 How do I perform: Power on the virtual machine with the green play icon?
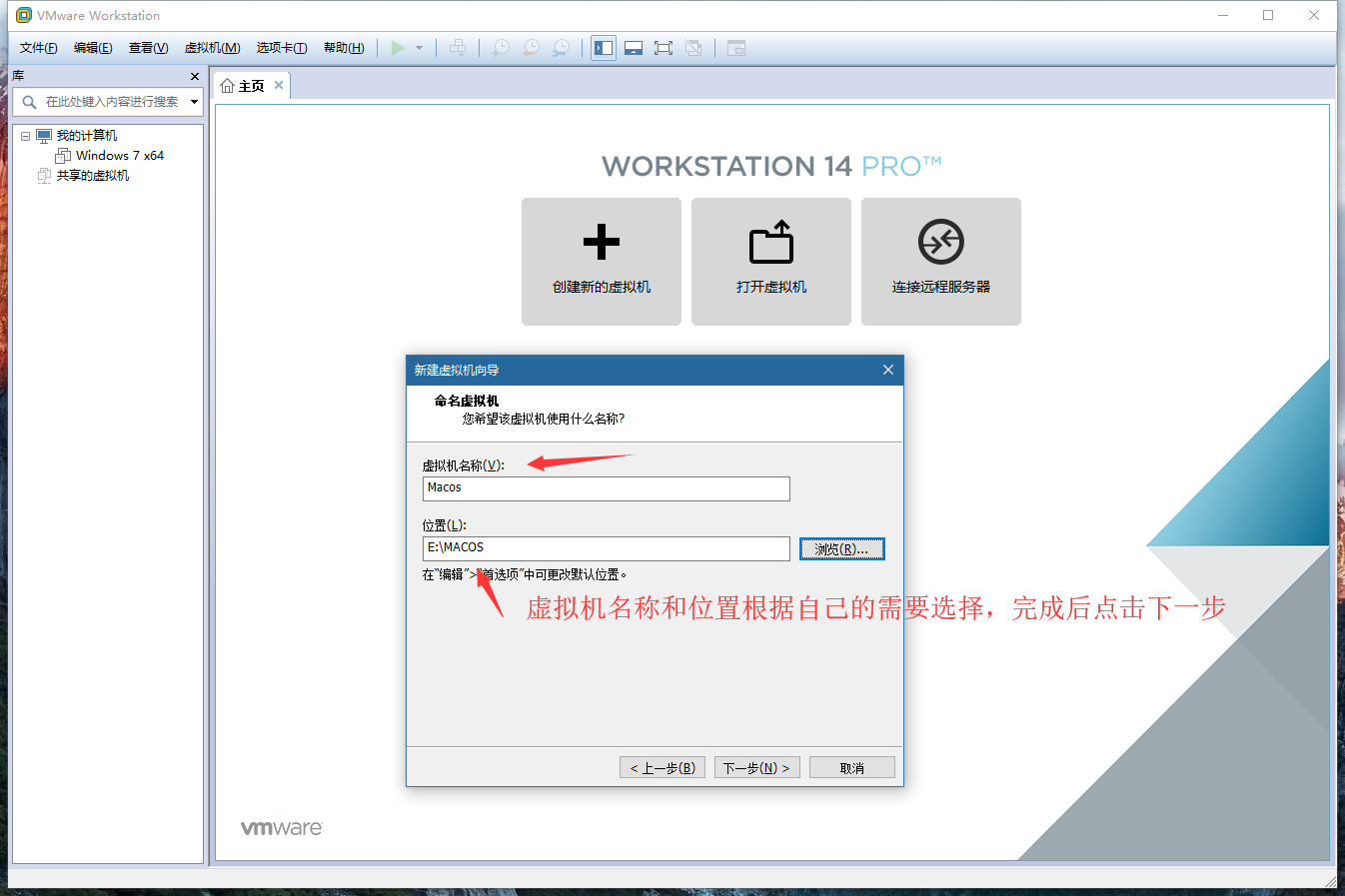tap(398, 47)
